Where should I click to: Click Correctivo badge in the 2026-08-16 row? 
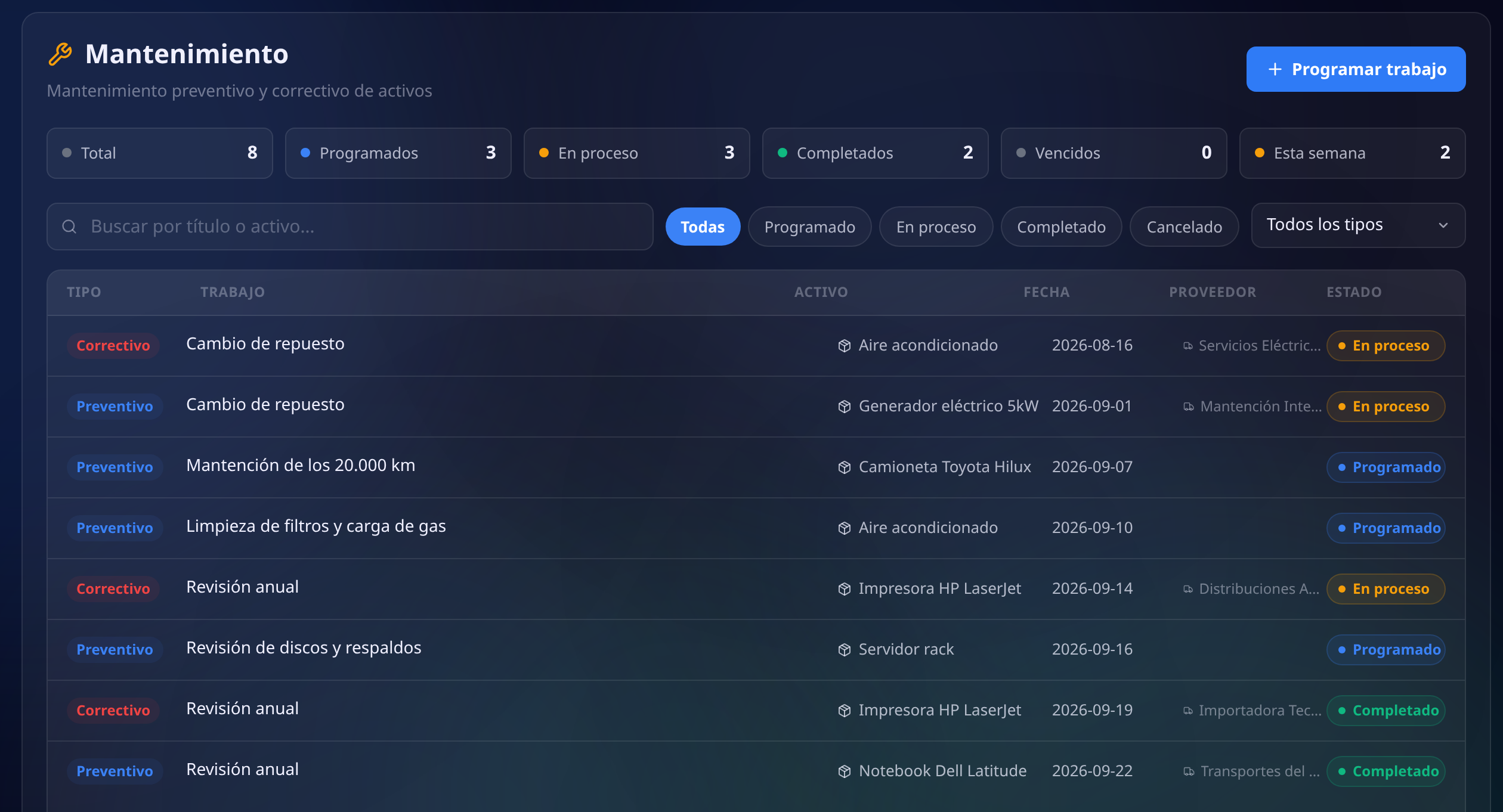(113, 346)
